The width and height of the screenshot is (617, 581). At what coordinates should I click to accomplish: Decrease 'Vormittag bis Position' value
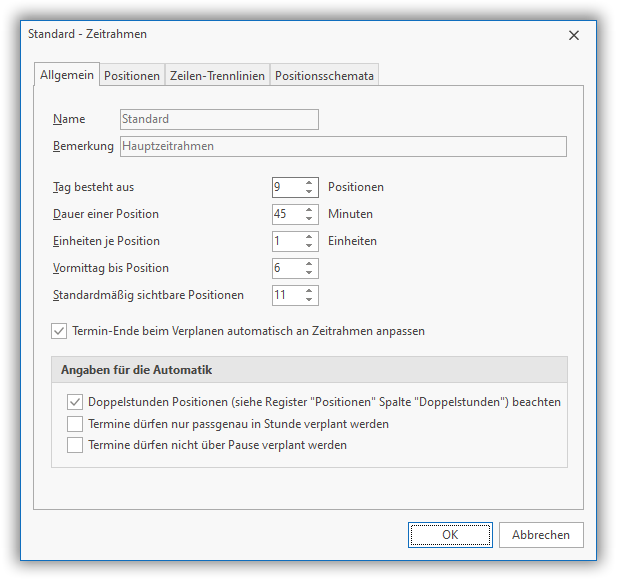(x=310, y=273)
